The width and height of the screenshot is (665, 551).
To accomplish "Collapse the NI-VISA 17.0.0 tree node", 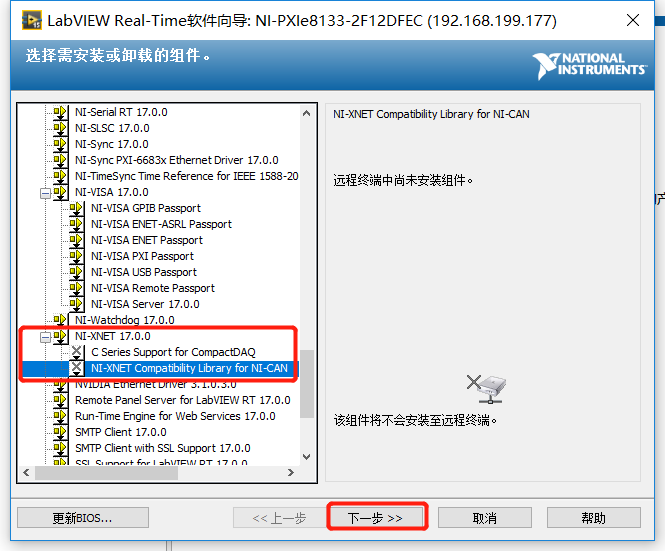I will (x=45, y=194).
